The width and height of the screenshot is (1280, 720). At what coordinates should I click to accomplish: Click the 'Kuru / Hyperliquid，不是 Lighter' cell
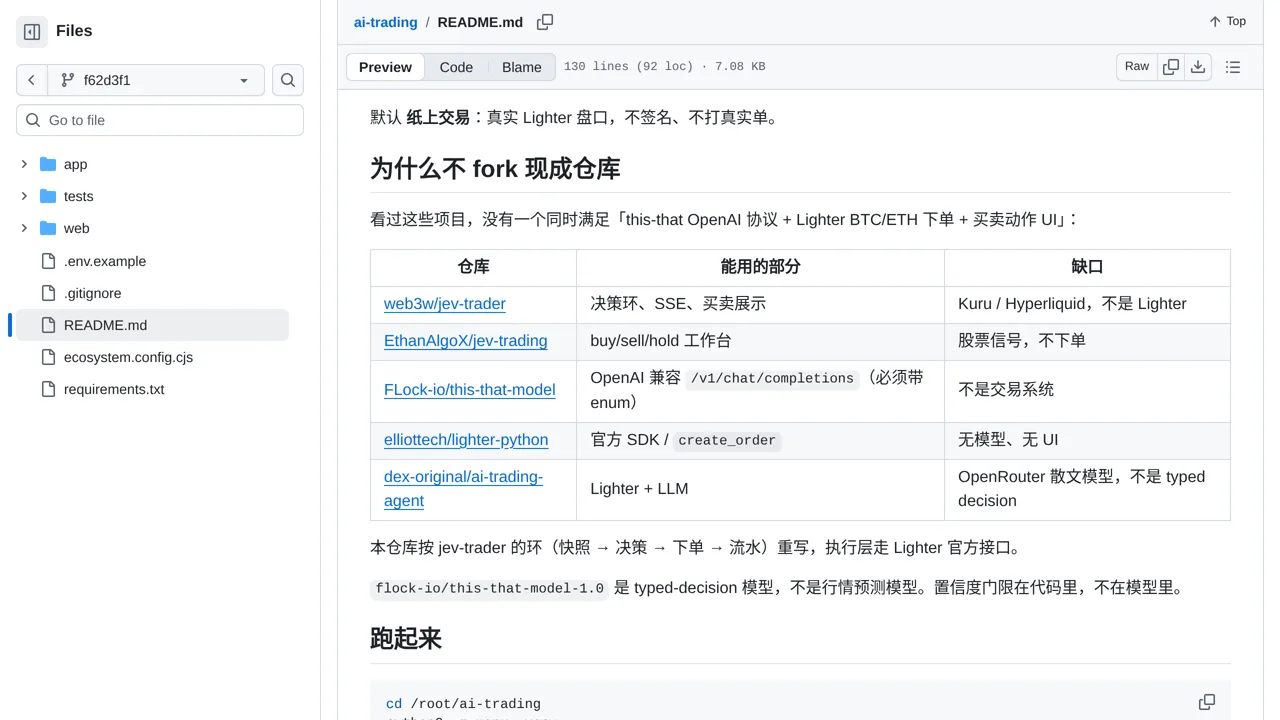1087,304
